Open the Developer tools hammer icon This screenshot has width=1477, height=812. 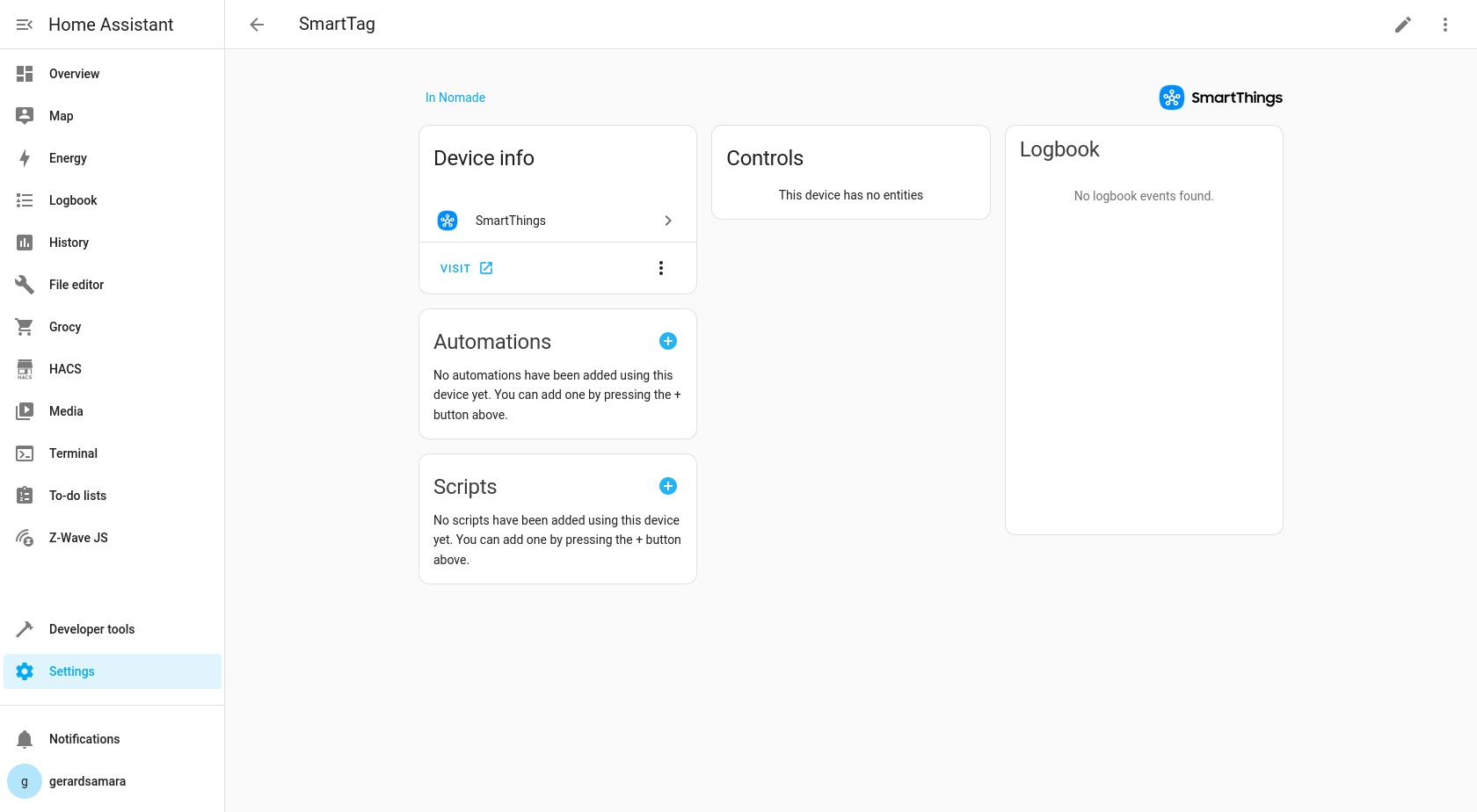click(x=25, y=629)
